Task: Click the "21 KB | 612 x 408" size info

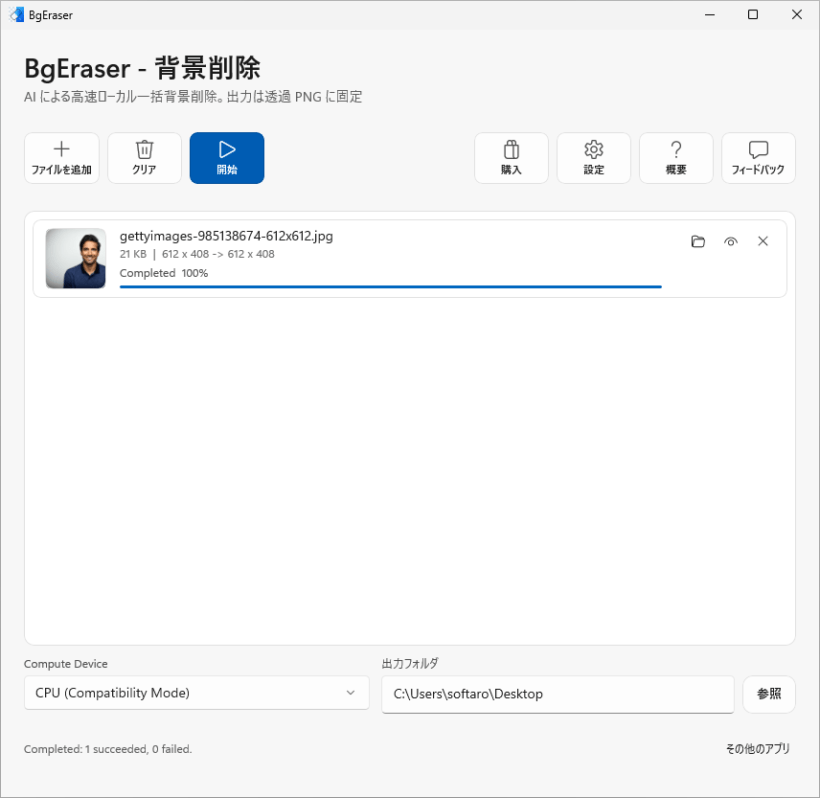Action: point(197,254)
